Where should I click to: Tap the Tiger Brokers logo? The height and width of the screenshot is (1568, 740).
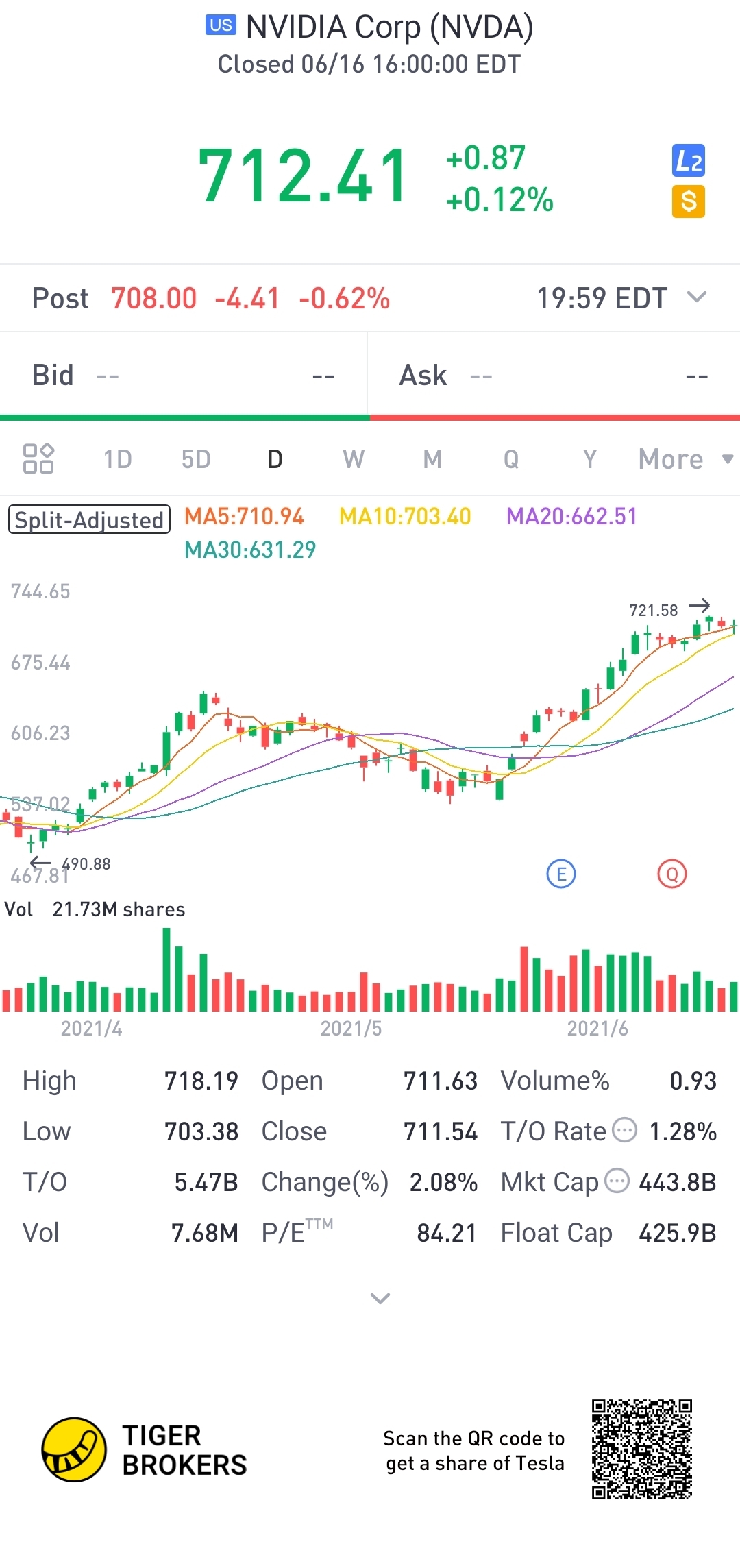coord(144,1449)
